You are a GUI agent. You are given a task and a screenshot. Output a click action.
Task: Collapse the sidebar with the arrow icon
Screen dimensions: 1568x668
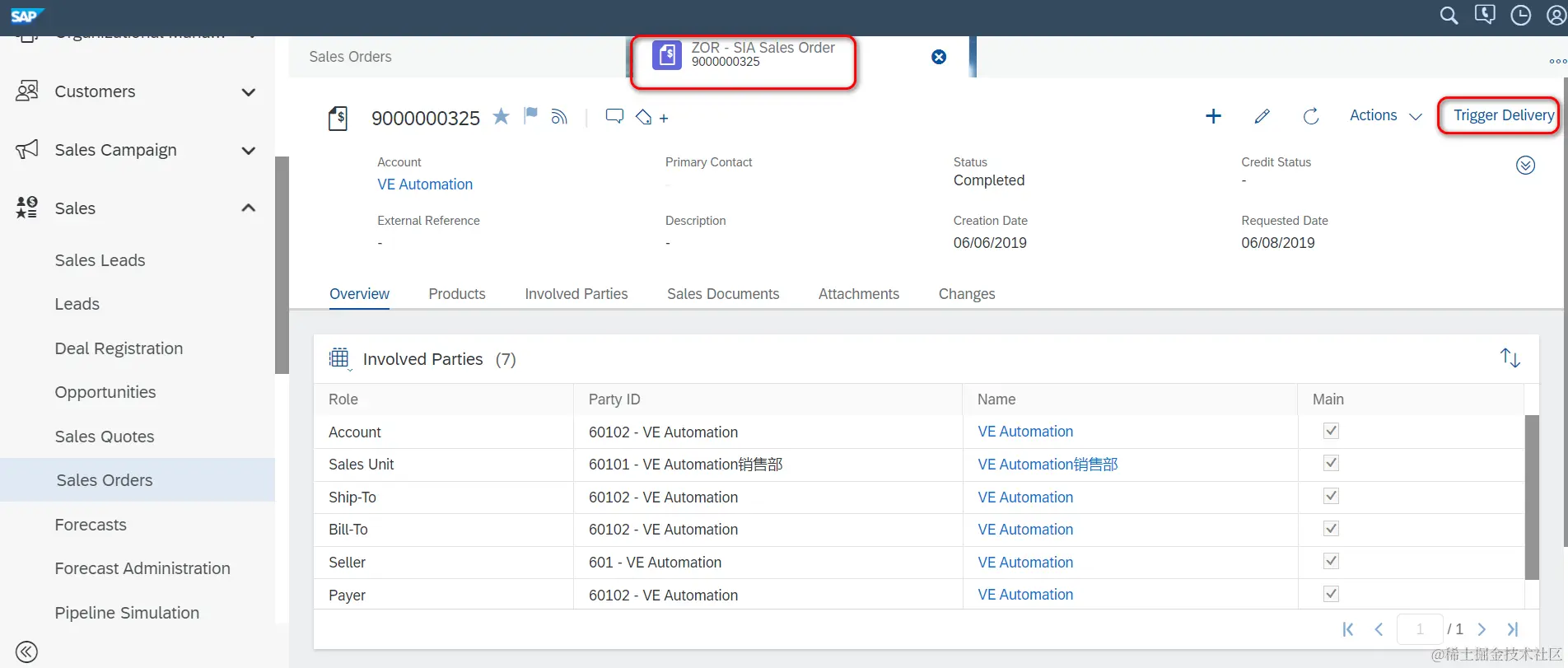(x=26, y=652)
